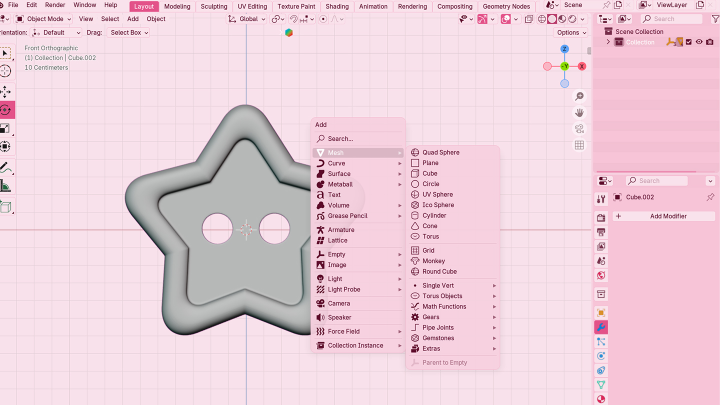
Task: Open the Tool properties tab icon
Action: 601,199
